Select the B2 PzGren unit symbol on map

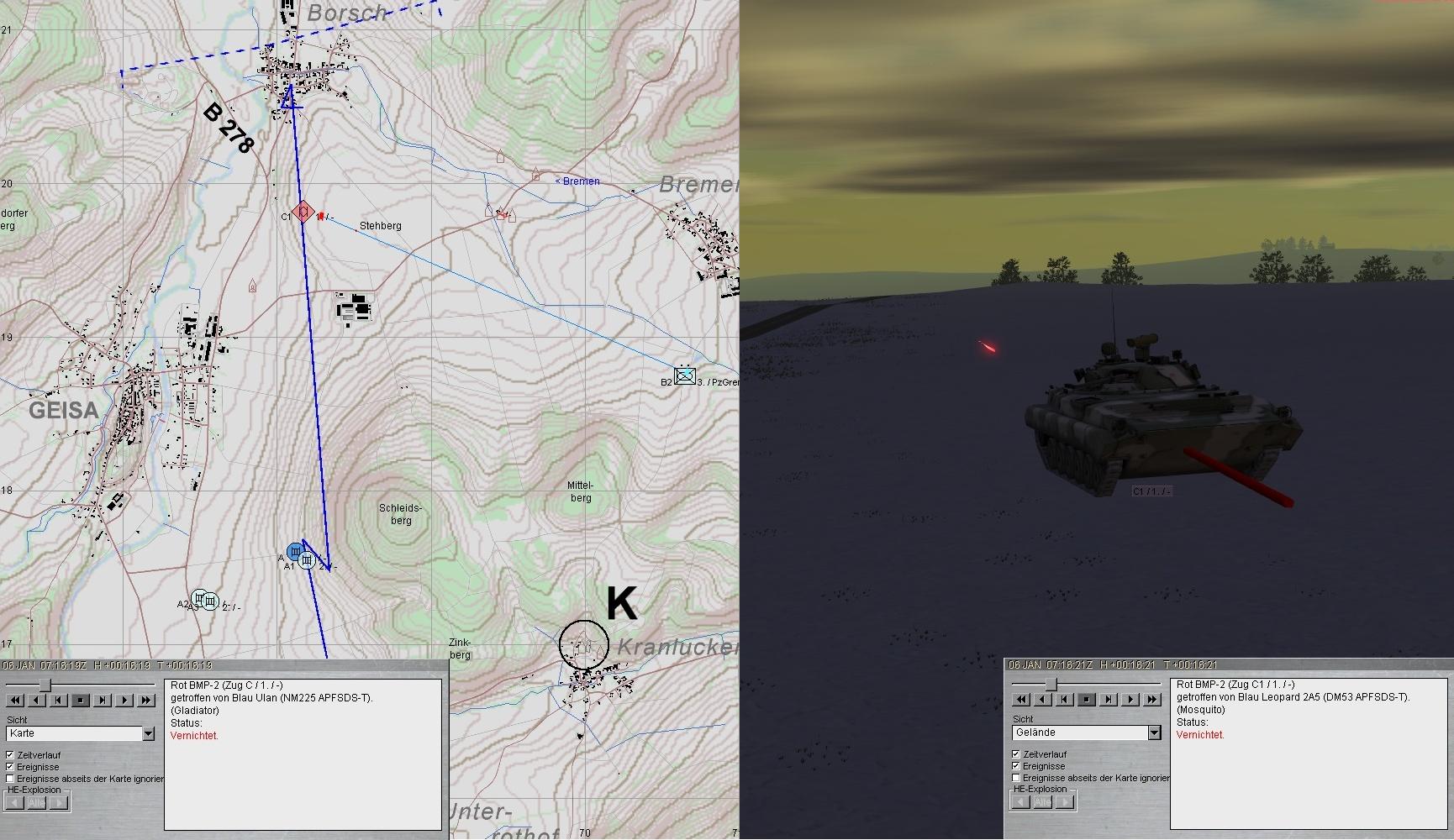click(685, 375)
